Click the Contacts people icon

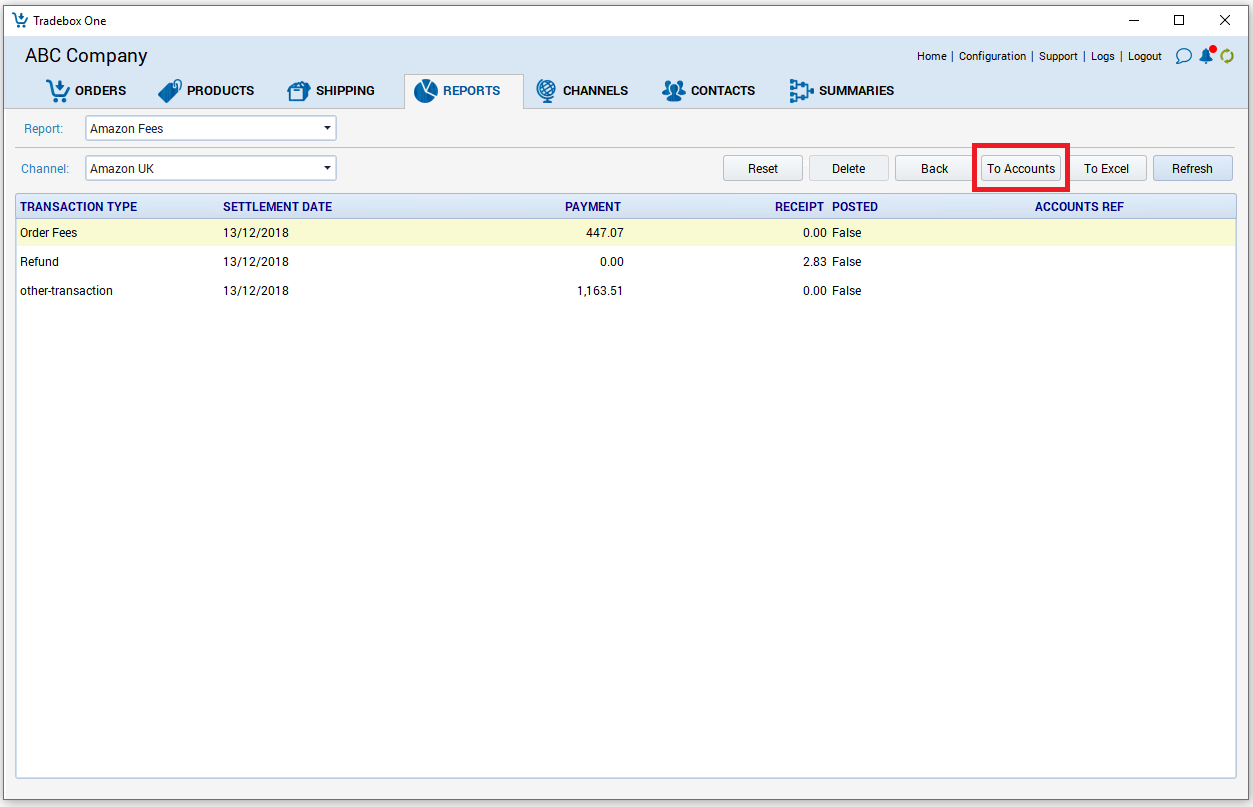tap(674, 91)
